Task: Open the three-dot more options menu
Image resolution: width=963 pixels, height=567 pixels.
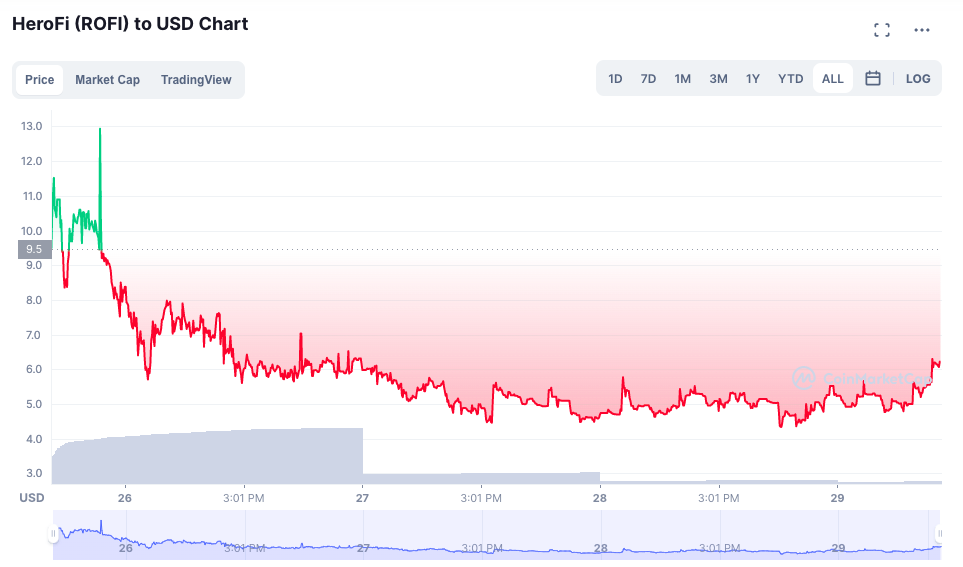Action: click(922, 29)
